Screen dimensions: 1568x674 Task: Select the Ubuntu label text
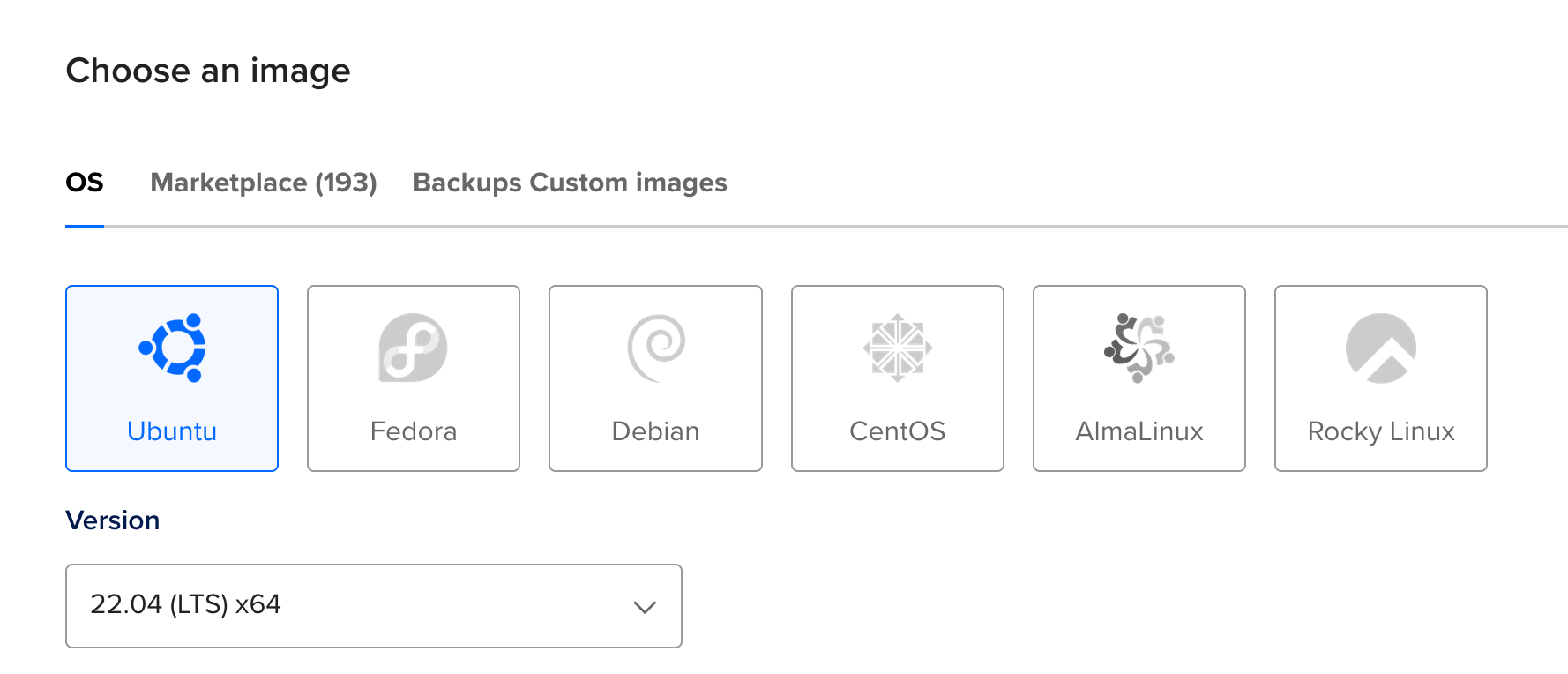[x=172, y=431]
